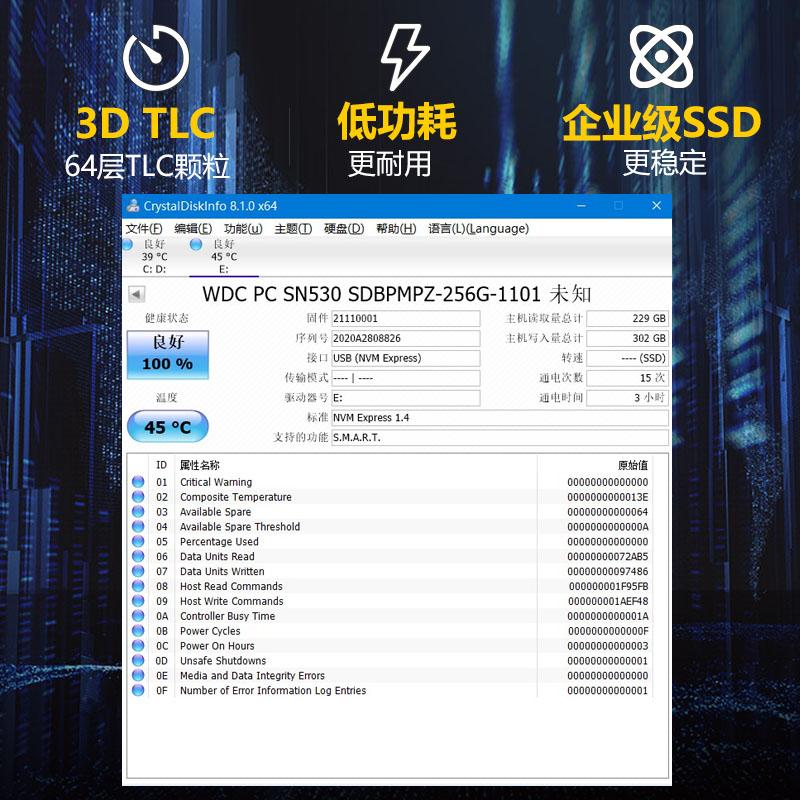Viewport: 800px width, 800px height.
Task: Click status circle beside Composite Temperature
Action: pyautogui.click(x=138, y=497)
